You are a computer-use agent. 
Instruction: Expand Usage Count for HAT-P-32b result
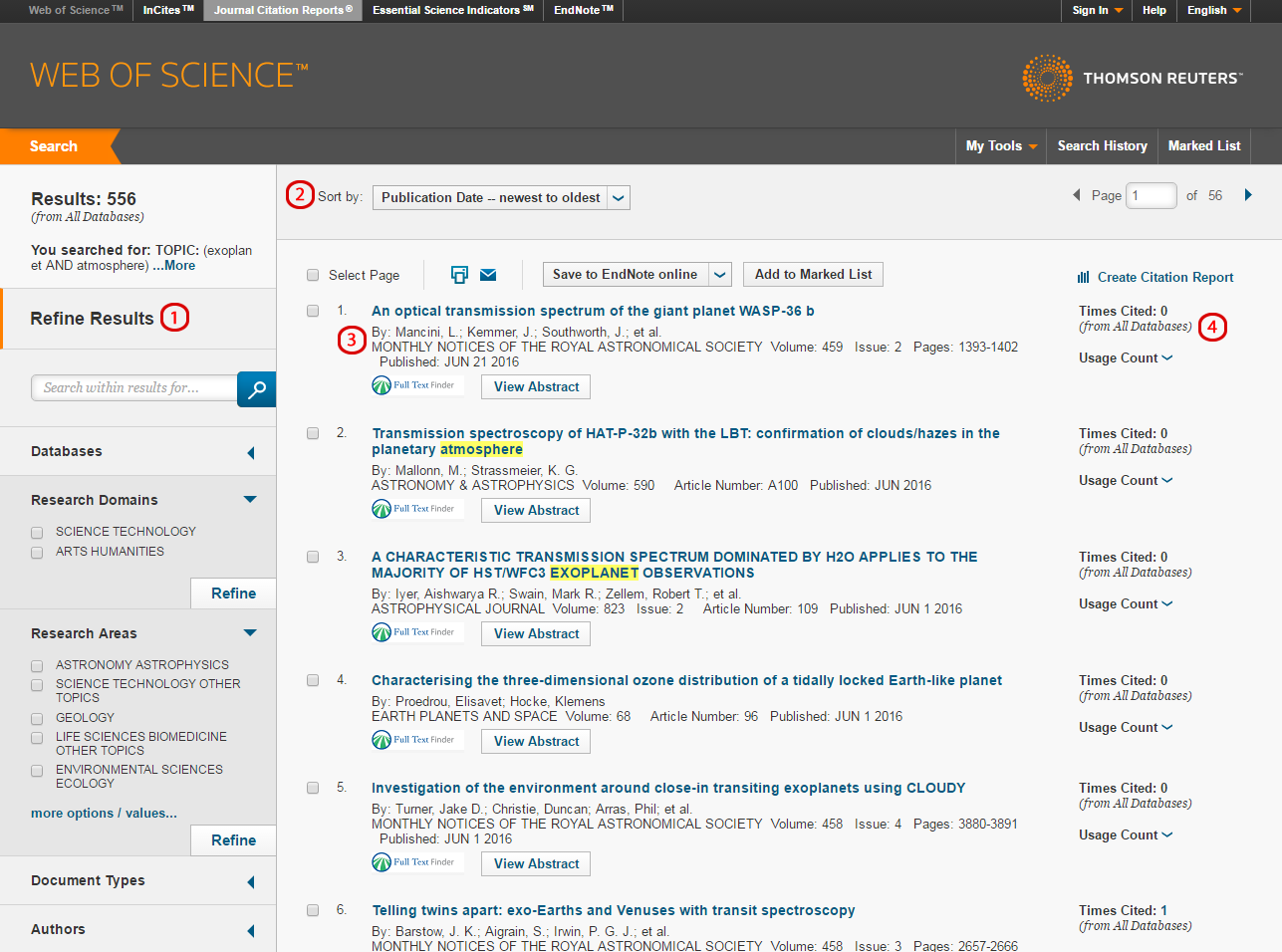(x=1126, y=480)
